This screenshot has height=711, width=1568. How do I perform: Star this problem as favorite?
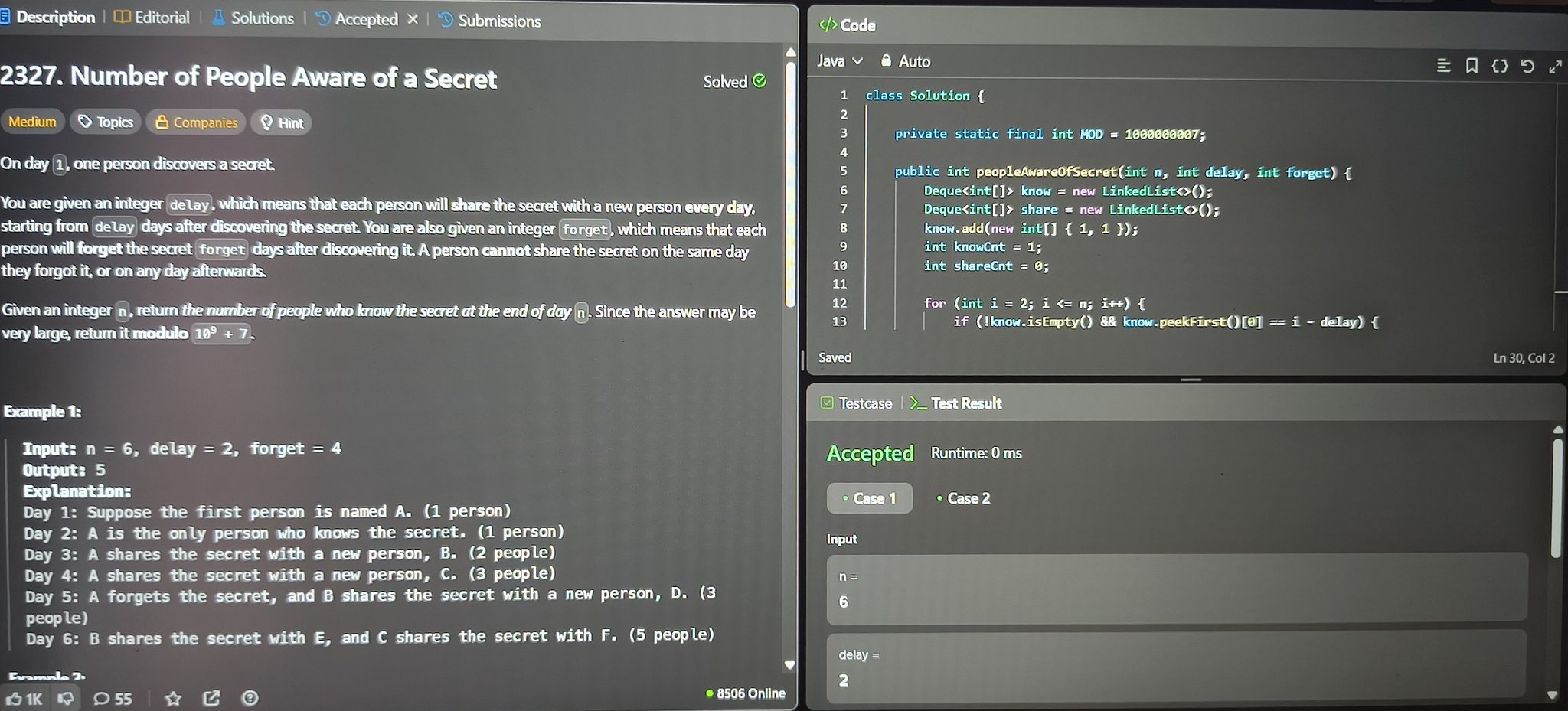point(174,698)
